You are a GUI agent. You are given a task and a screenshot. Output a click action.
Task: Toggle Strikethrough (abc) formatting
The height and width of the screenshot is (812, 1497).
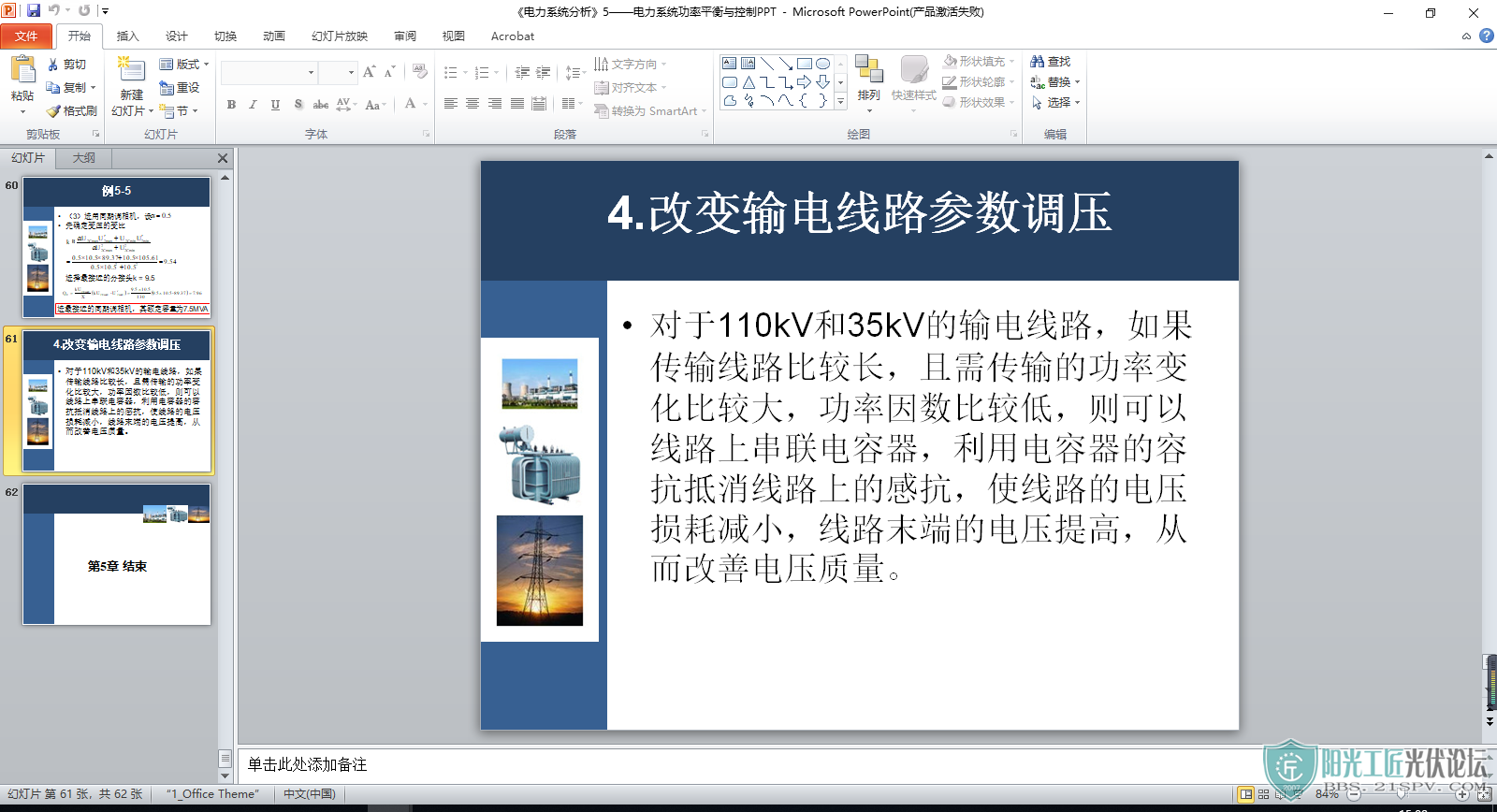pyautogui.click(x=320, y=104)
